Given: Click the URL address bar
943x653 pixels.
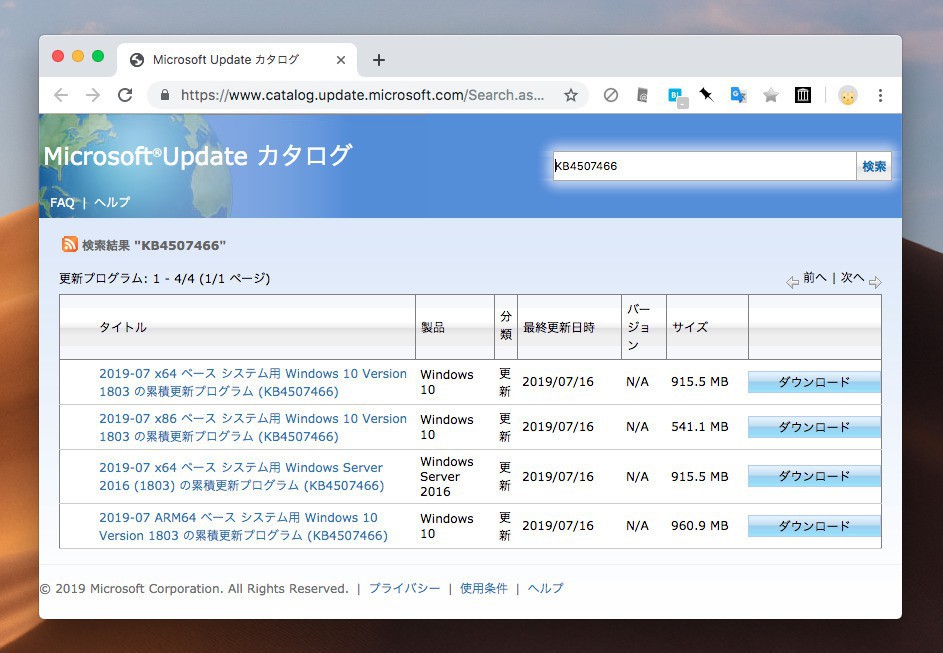Looking at the screenshot, I should coord(362,95).
